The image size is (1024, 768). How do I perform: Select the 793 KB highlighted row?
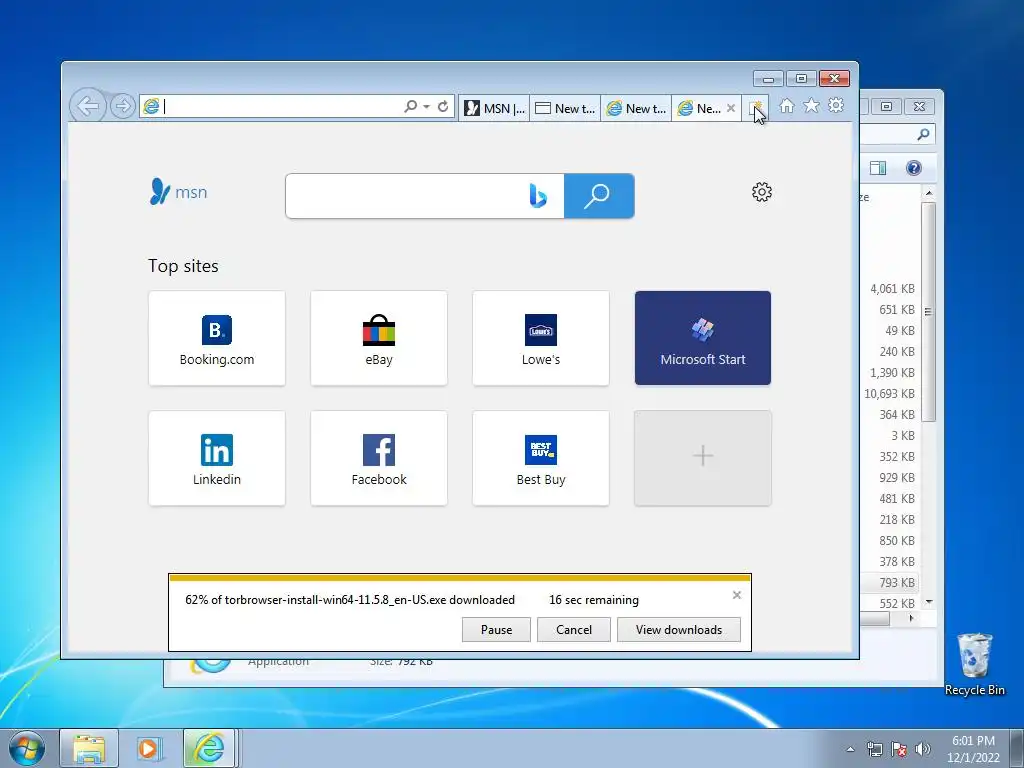coord(890,583)
